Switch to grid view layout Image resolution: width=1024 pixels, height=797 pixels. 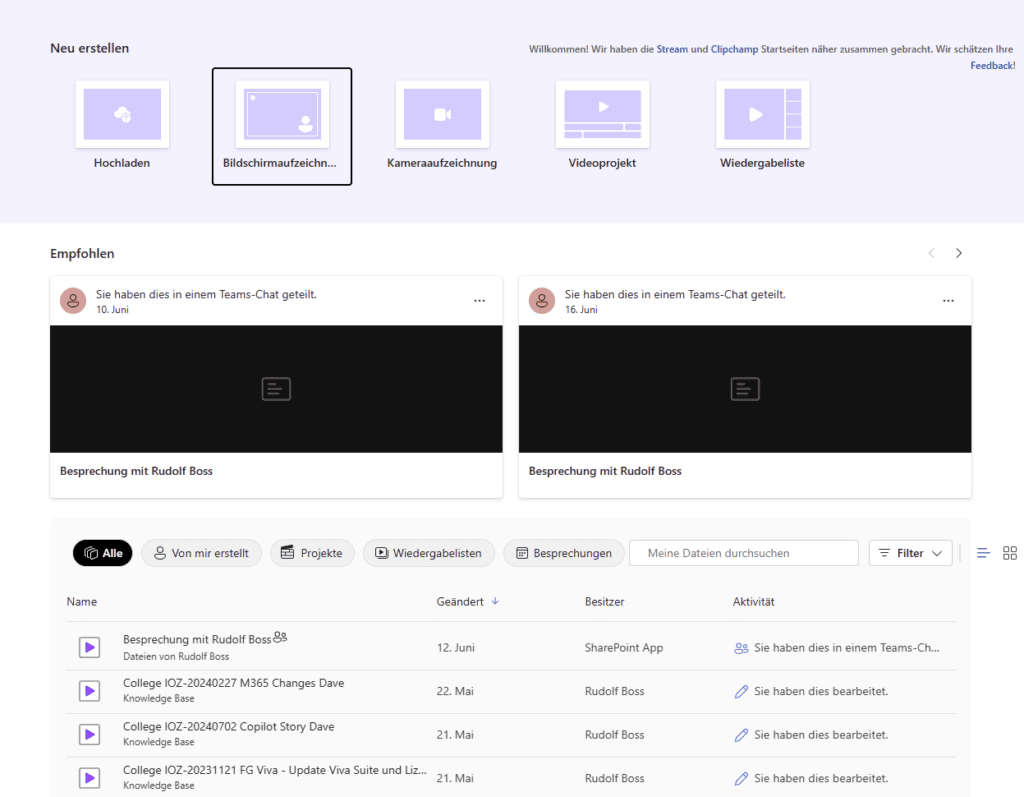(x=1009, y=553)
